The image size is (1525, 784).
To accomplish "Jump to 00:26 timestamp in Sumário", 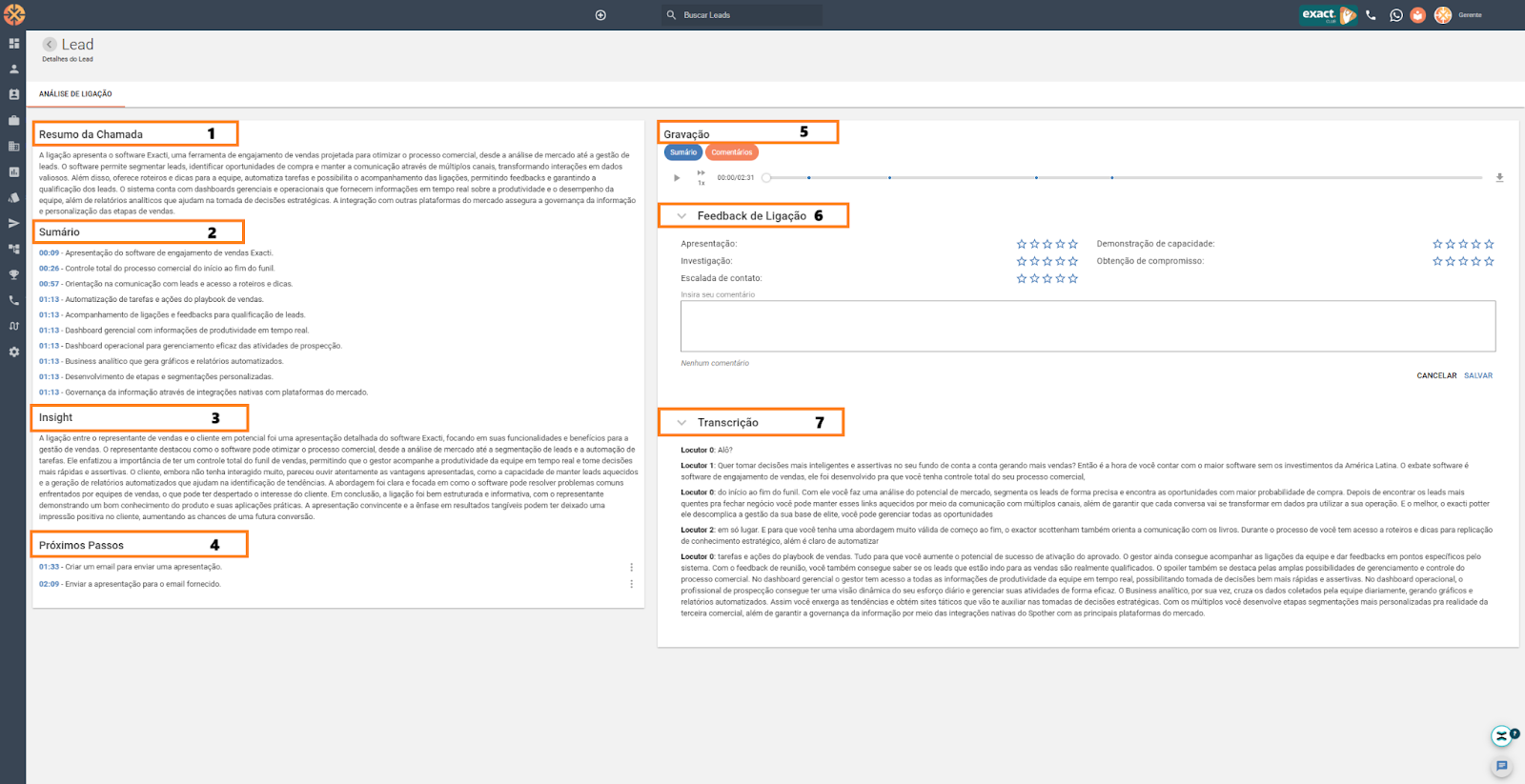I will coord(49,269).
